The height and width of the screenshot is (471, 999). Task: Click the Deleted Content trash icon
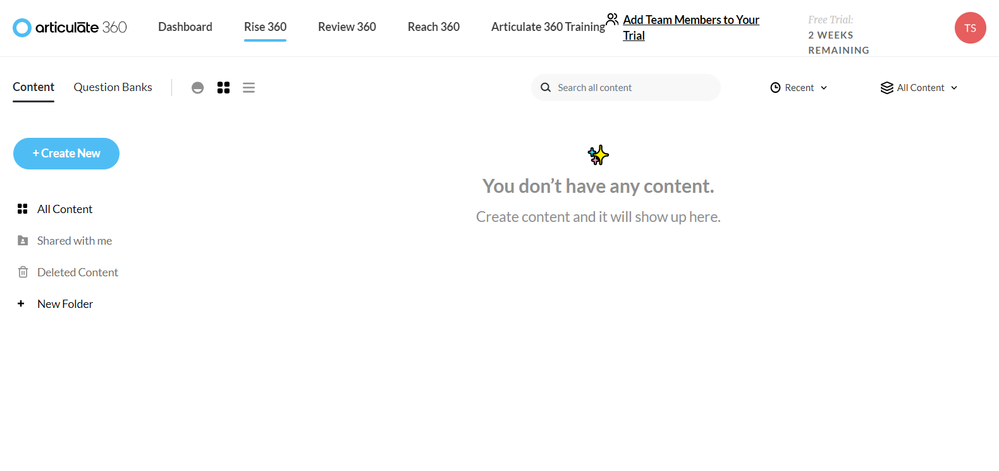point(23,272)
